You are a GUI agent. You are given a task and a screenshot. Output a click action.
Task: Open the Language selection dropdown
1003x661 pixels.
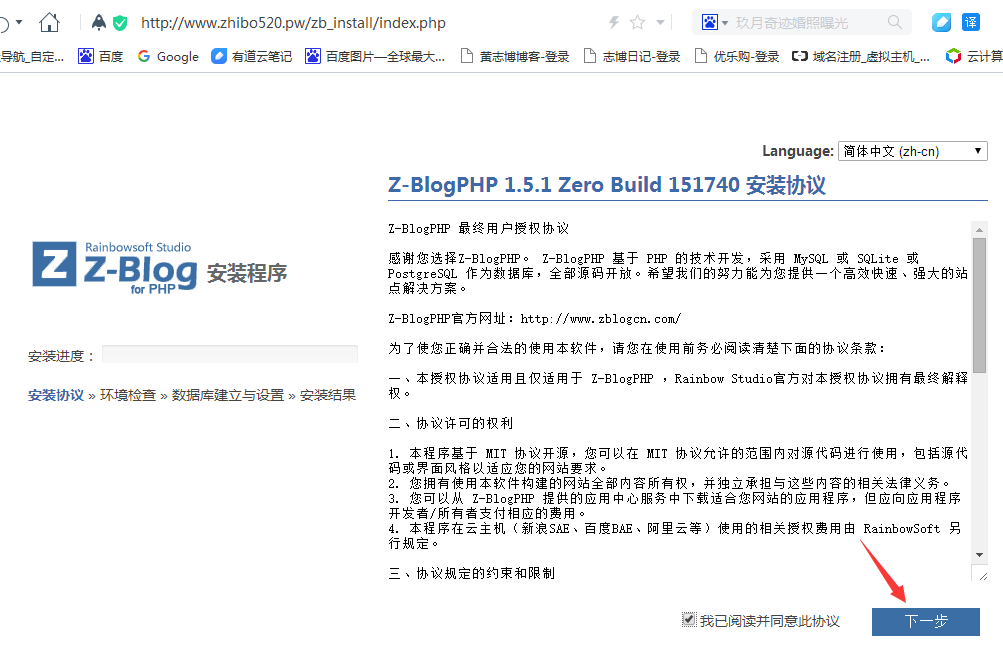911,150
